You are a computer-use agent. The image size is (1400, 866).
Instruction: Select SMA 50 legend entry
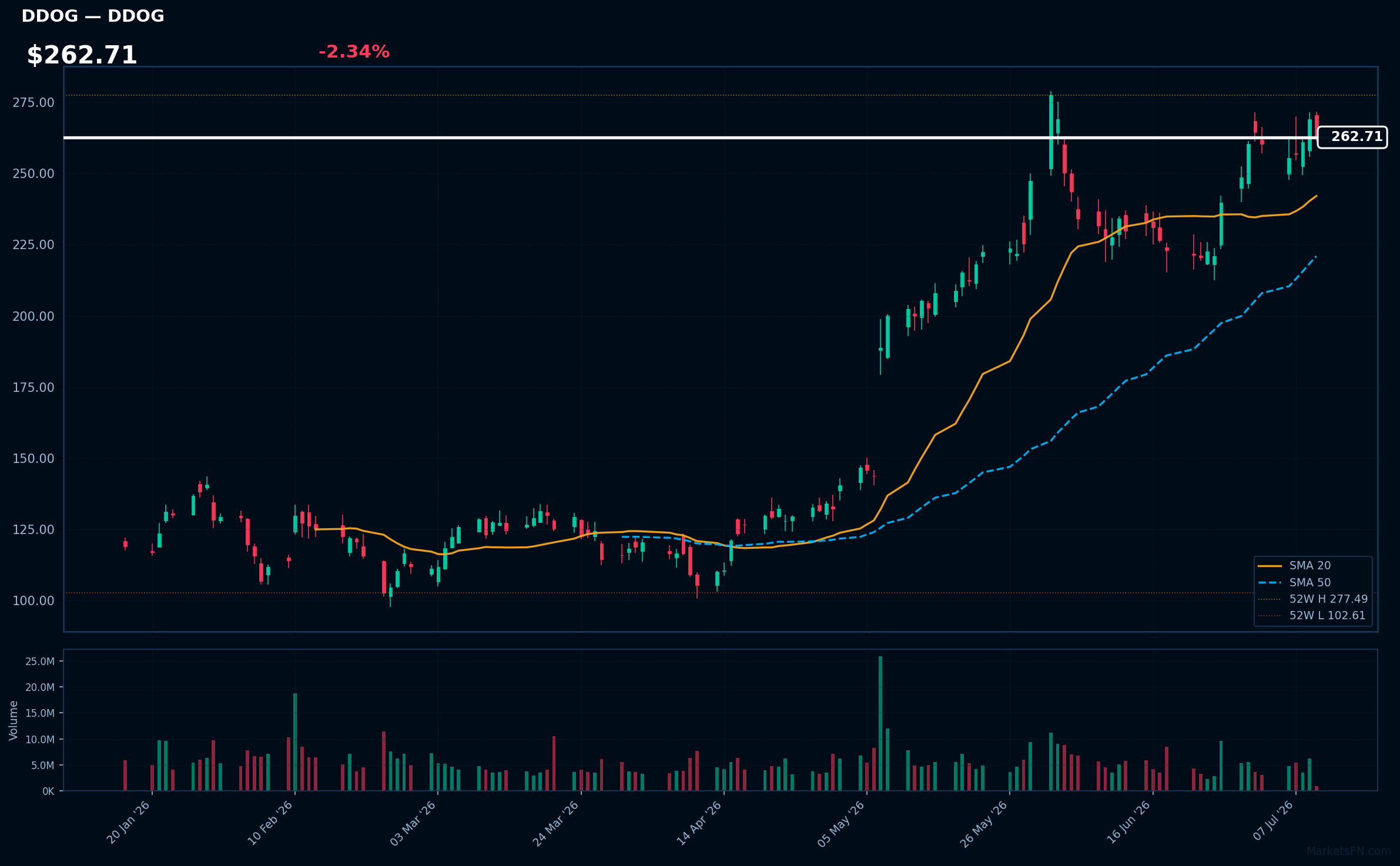pos(1294,582)
